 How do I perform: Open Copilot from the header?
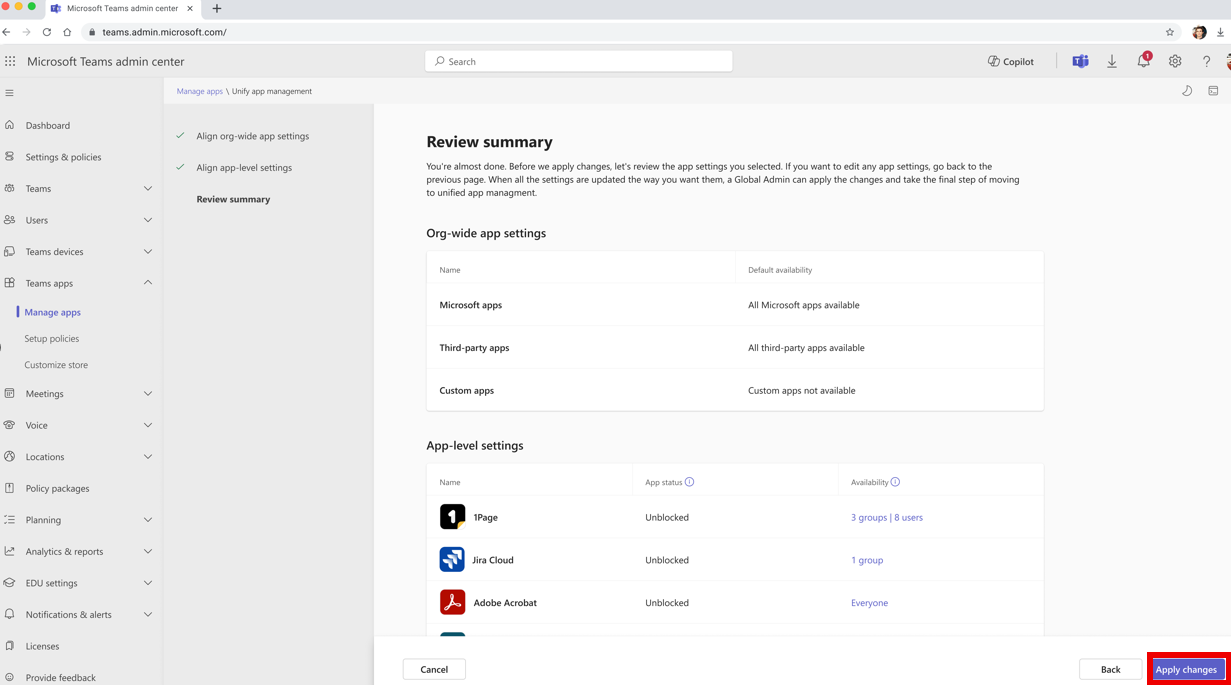coord(1011,62)
